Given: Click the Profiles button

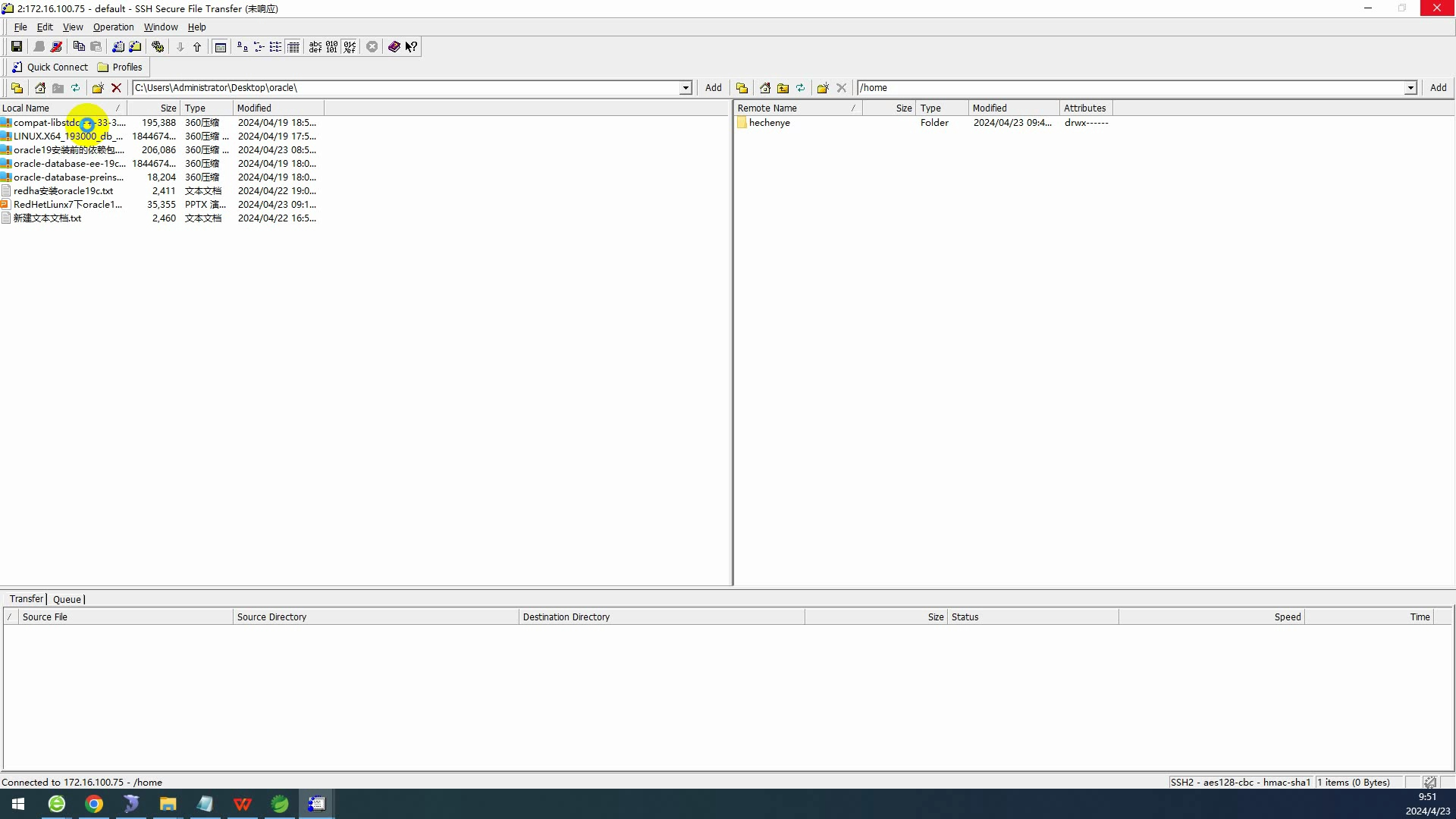Looking at the screenshot, I should coord(120,67).
